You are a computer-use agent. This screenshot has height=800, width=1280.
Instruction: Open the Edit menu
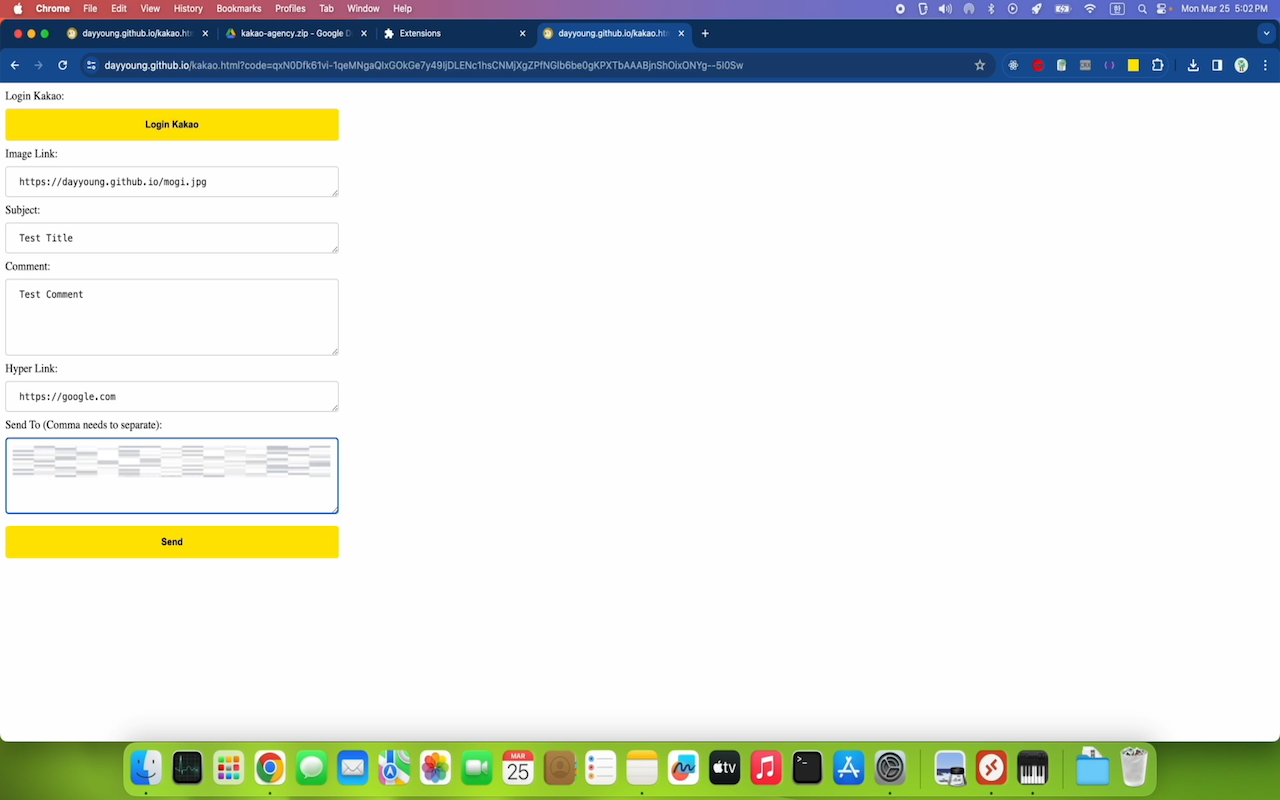pyautogui.click(x=119, y=8)
